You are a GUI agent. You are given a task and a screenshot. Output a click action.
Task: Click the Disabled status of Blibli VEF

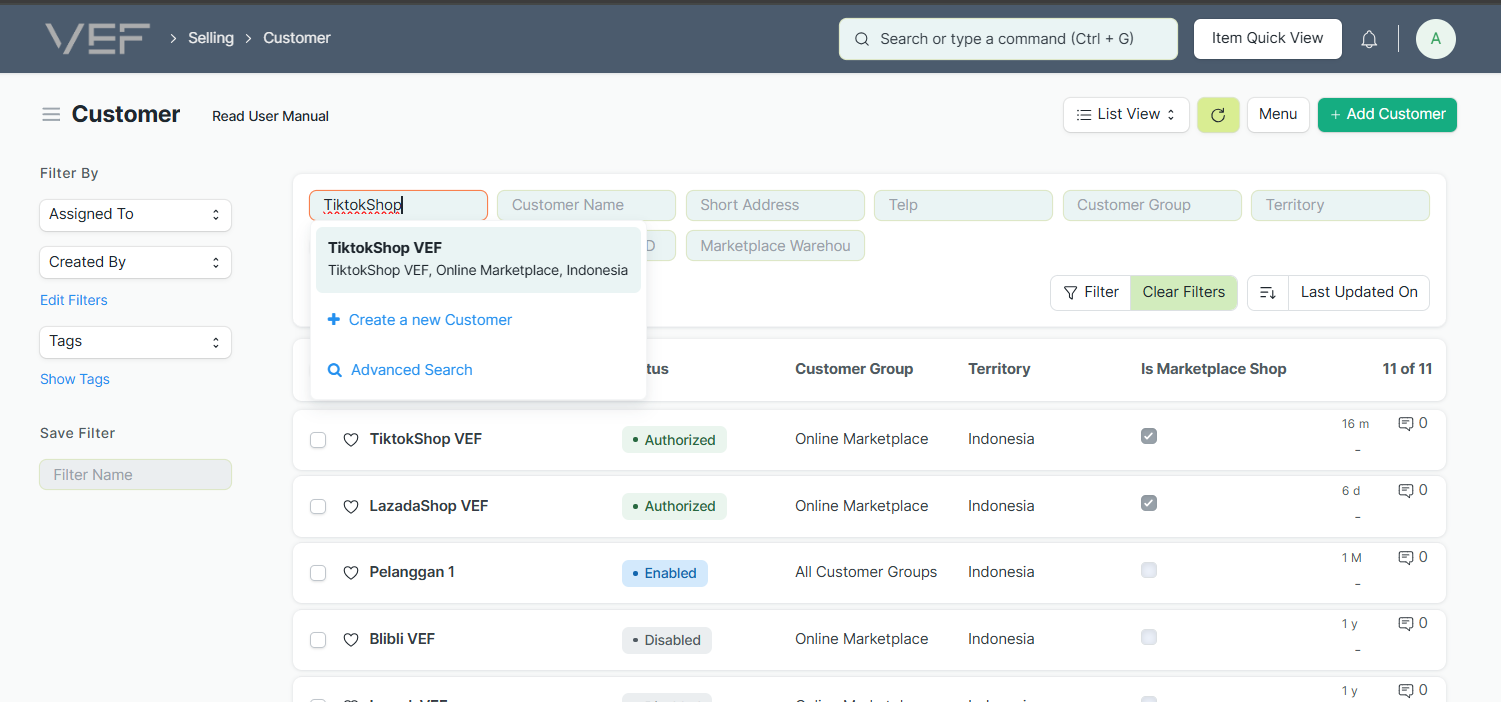[x=667, y=640]
